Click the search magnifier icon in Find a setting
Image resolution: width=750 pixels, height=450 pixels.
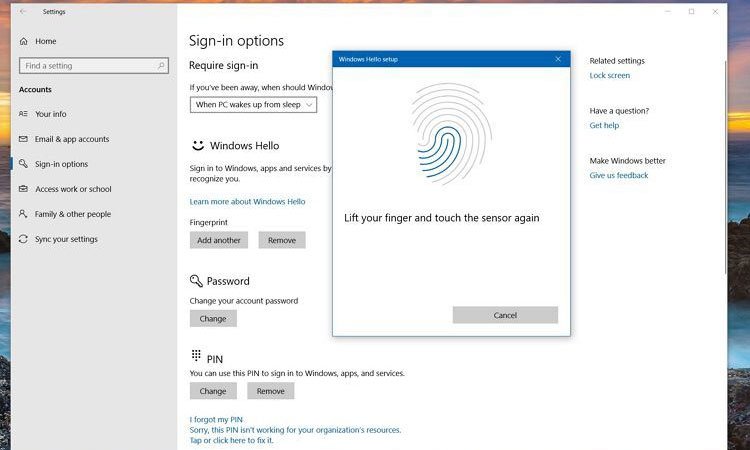[x=161, y=66]
